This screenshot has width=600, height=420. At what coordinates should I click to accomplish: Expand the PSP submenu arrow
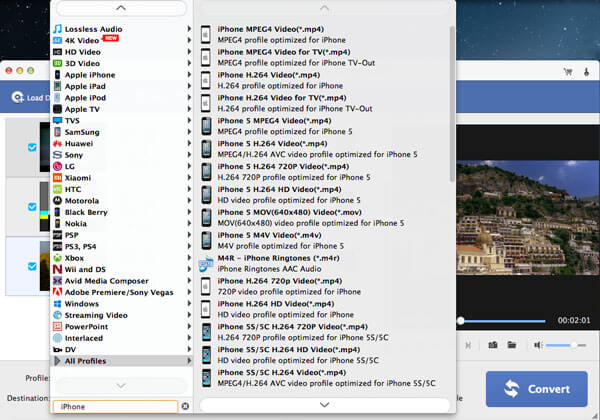pos(189,235)
